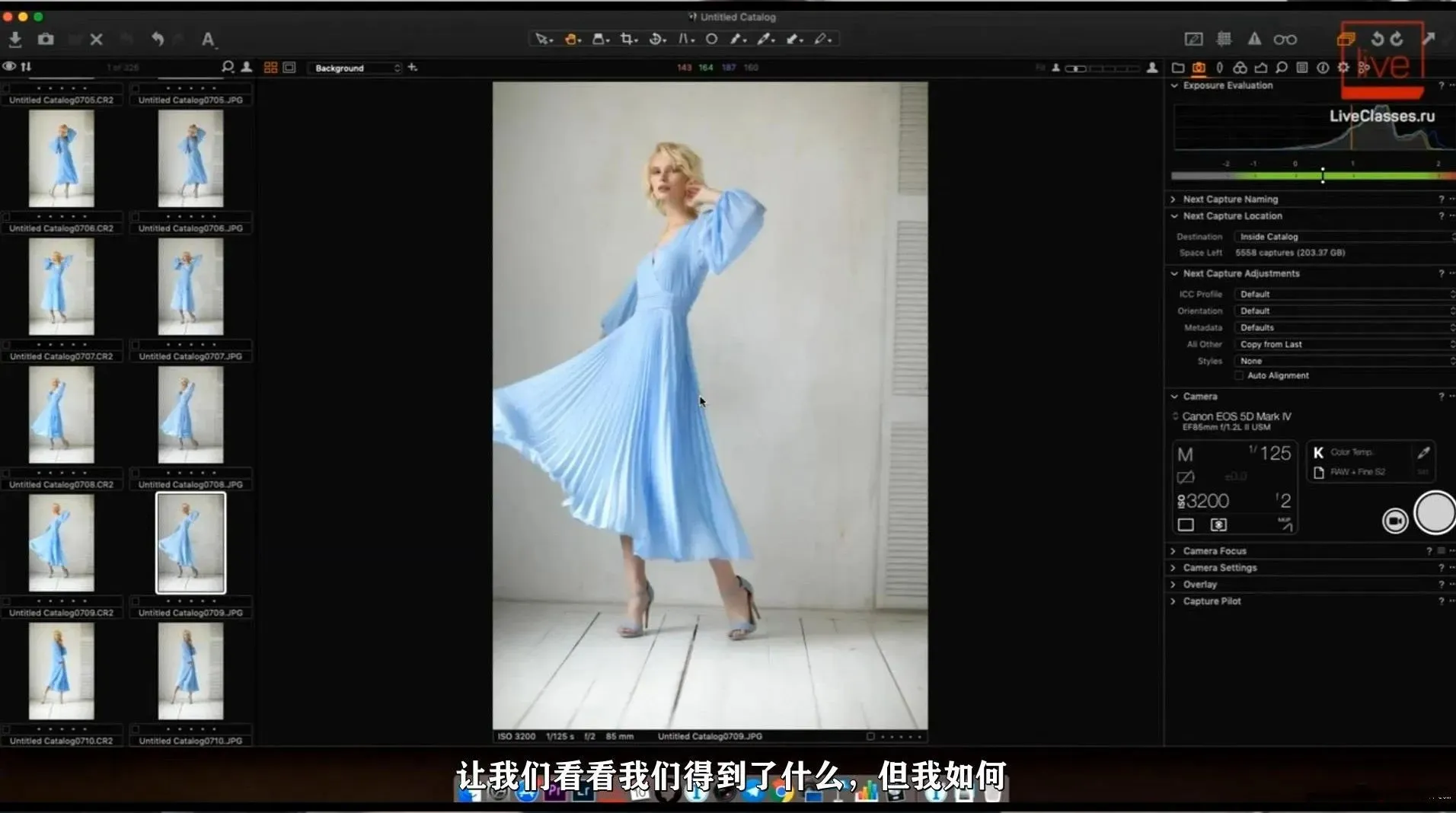Expand the Capture Pilot panel
Screen dimensions: 1456x813
point(1173,601)
